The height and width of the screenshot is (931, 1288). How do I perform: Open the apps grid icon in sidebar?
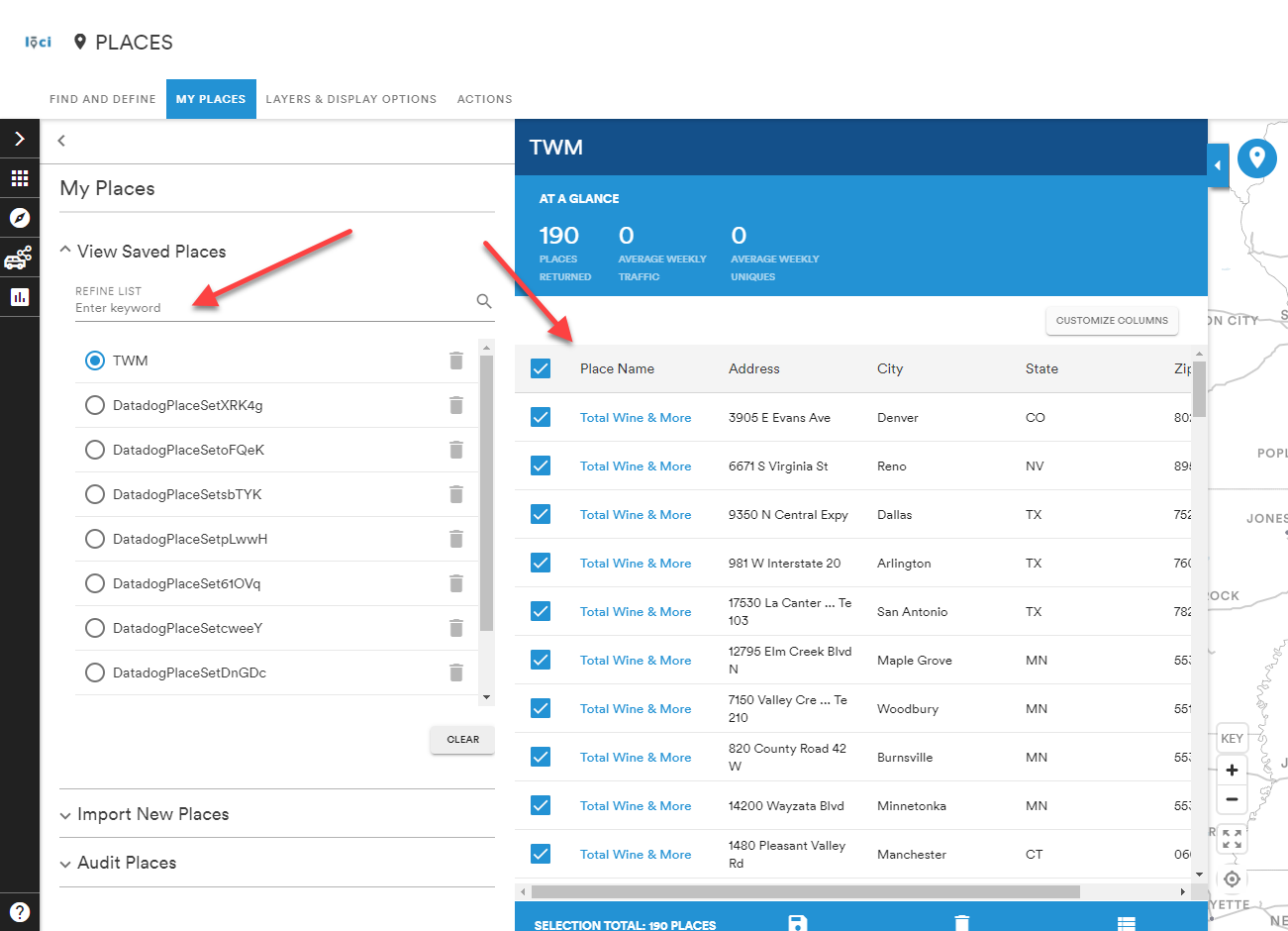click(x=20, y=178)
